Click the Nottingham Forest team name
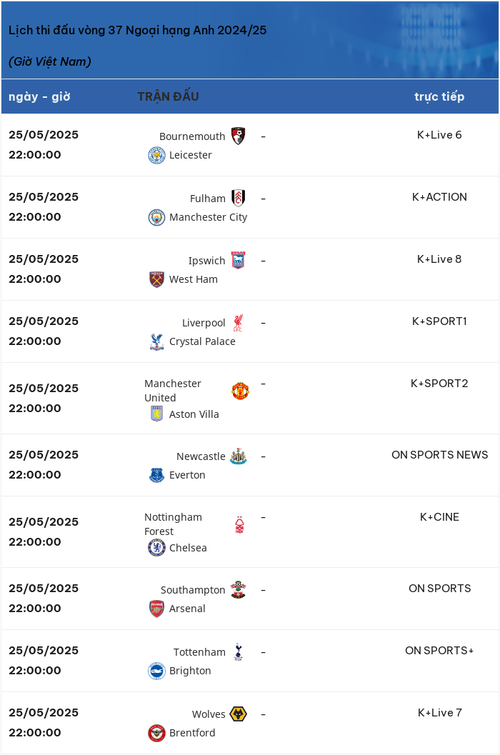 tap(173, 524)
